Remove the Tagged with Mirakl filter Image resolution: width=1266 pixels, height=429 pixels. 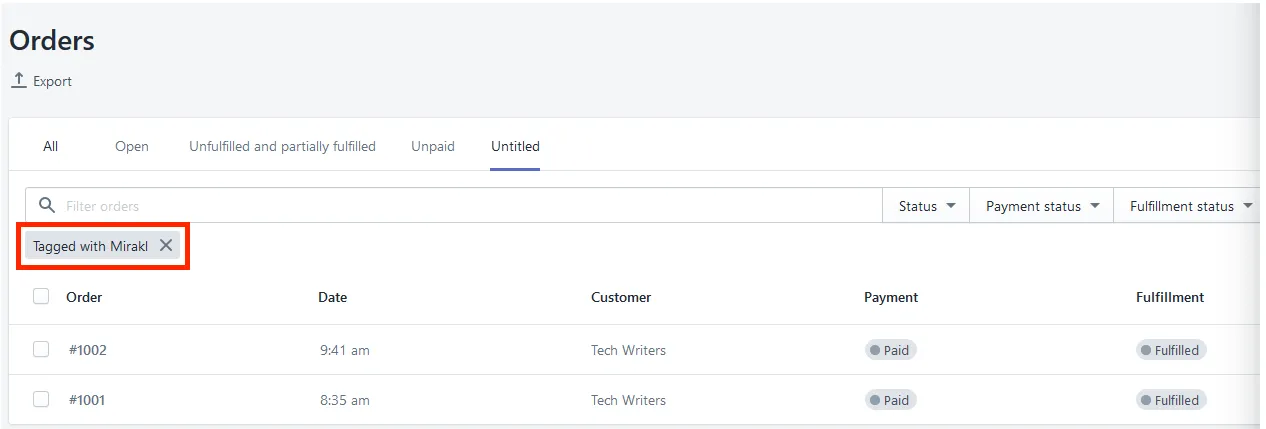point(166,245)
